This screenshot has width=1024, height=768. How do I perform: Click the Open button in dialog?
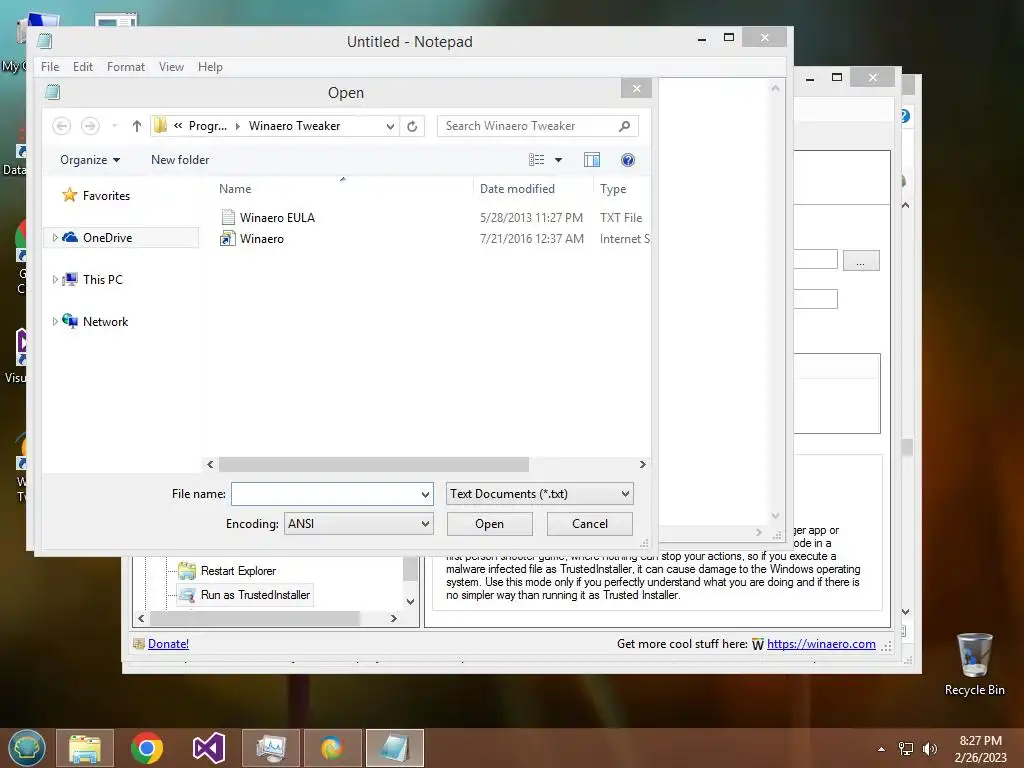(490, 524)
